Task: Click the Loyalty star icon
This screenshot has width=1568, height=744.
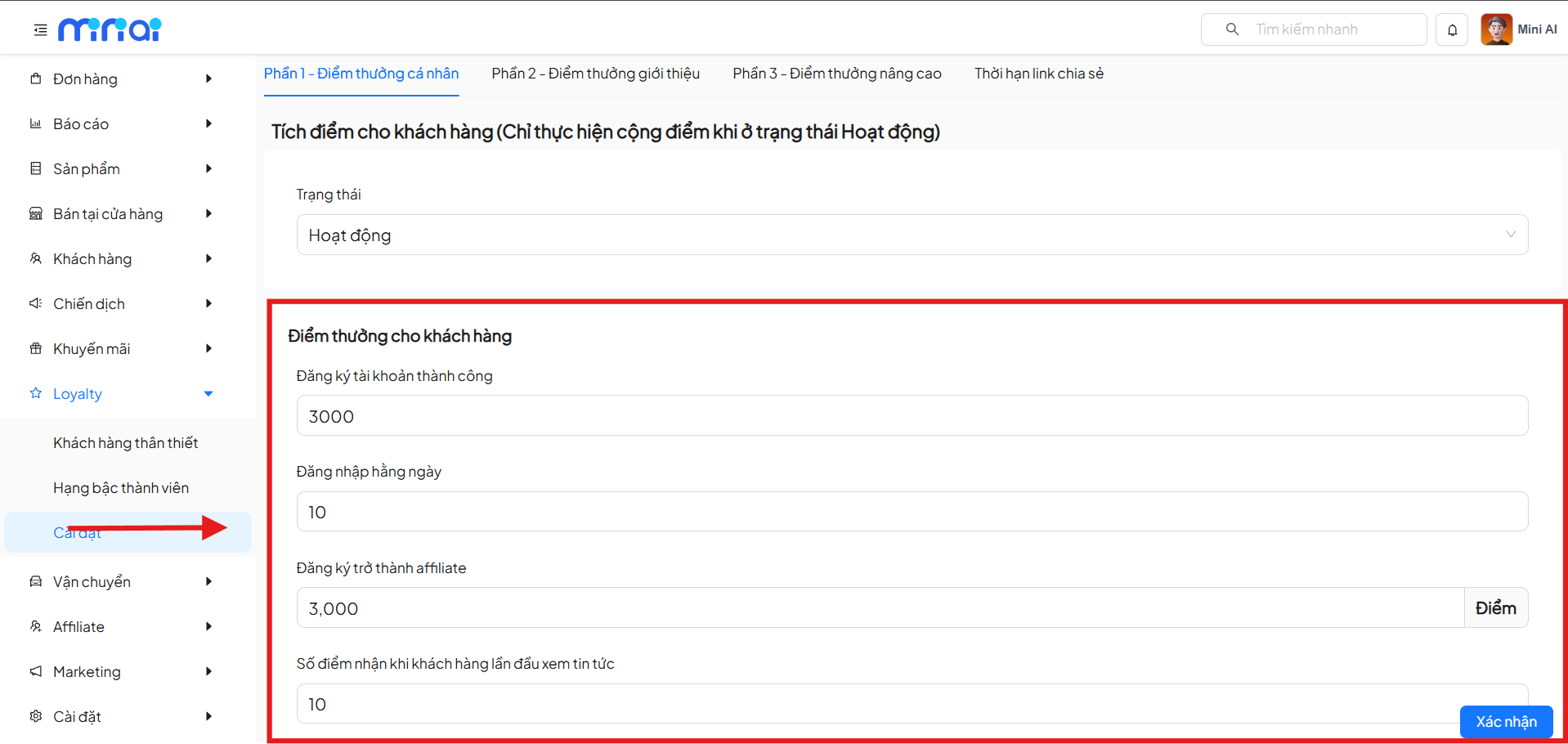Action: coord(36,393)
